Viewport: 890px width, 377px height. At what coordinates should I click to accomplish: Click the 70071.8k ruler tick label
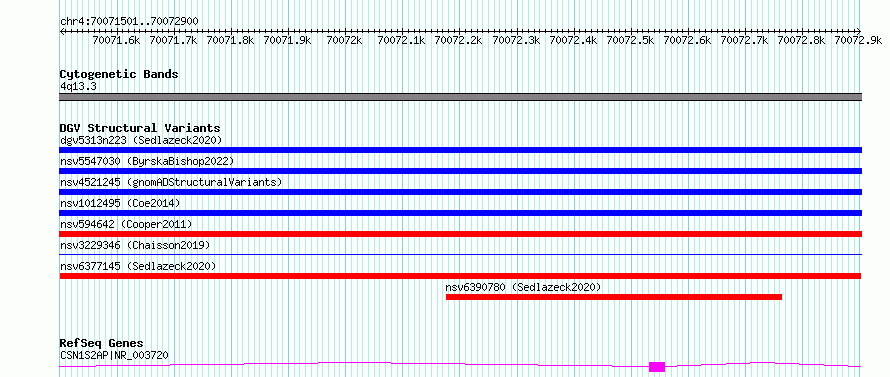click(230, 40)
